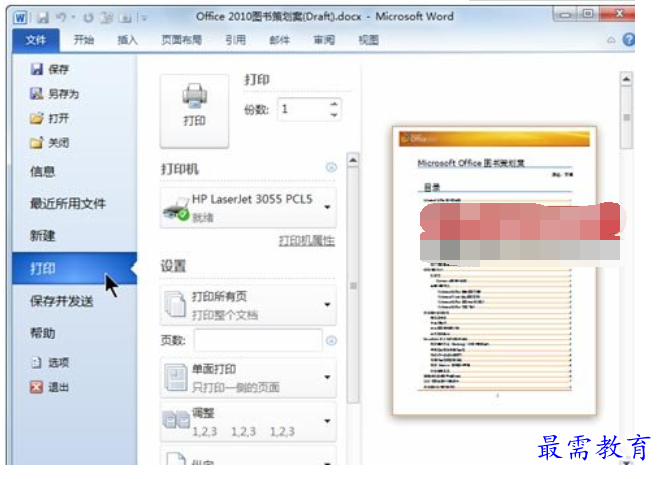Open the 调整 collation dropdown
659x479 pixels.
(248, 421)
